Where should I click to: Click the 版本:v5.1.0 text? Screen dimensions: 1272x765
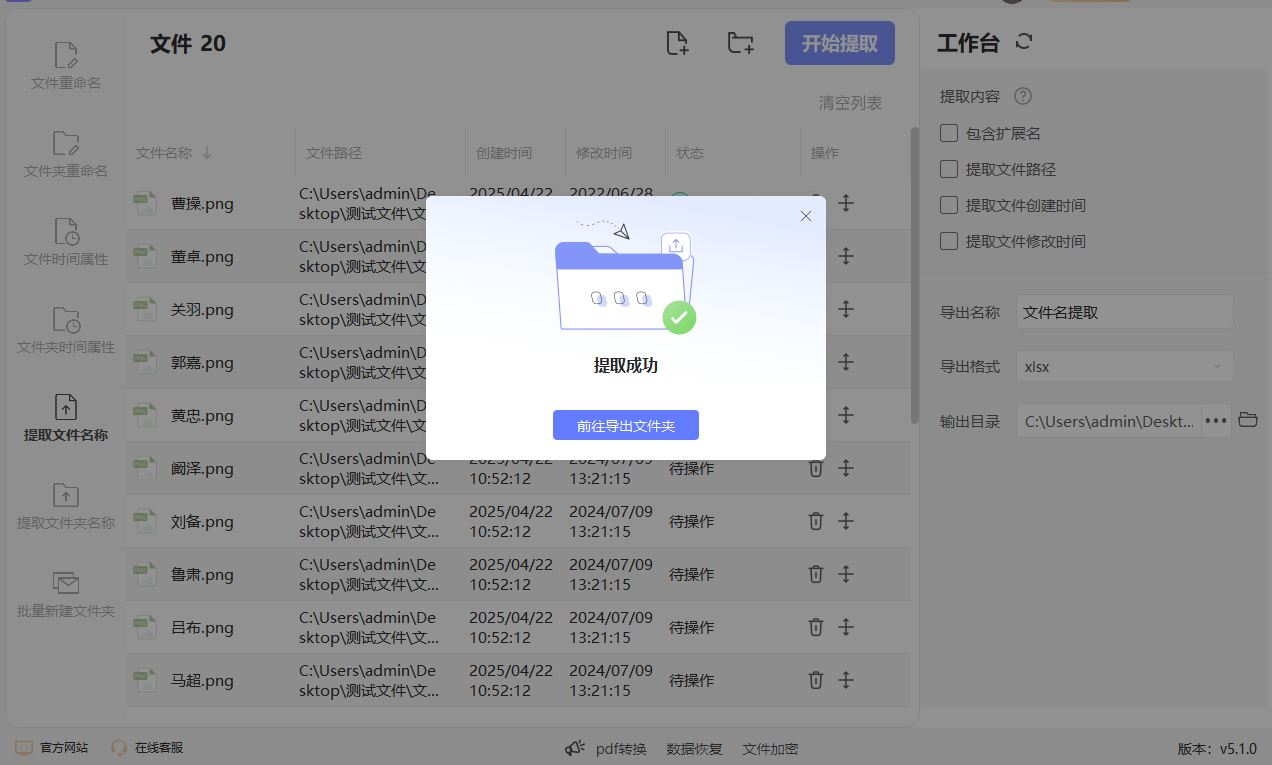tap(1217, 749)
